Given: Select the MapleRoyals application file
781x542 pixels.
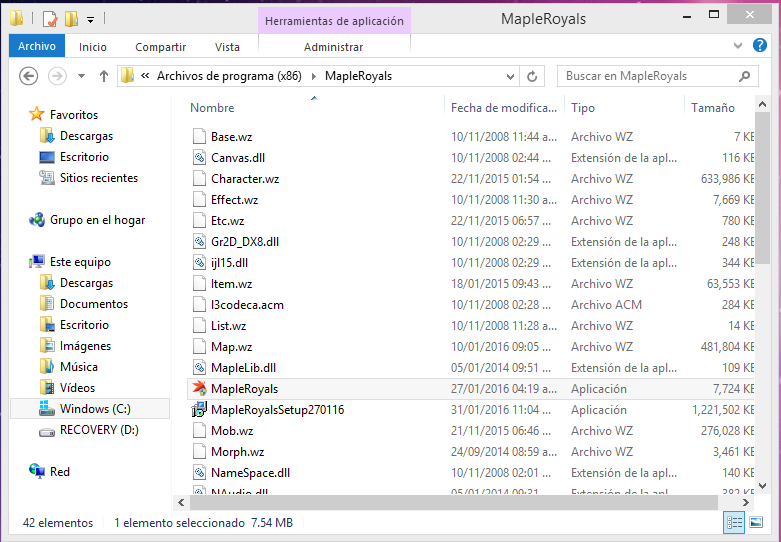Looking at the screenshot, I should [244, 388].
